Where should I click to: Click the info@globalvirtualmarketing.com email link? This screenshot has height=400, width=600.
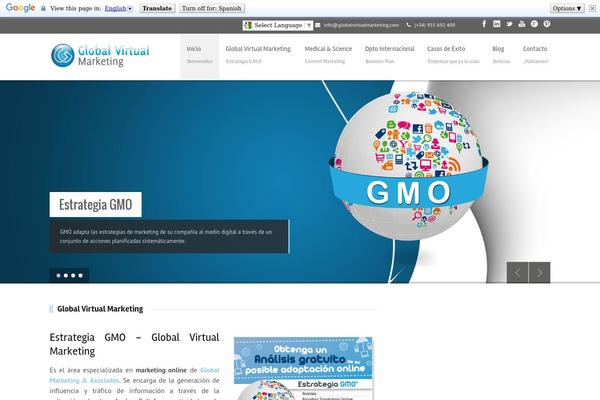[x=361, y=25]
